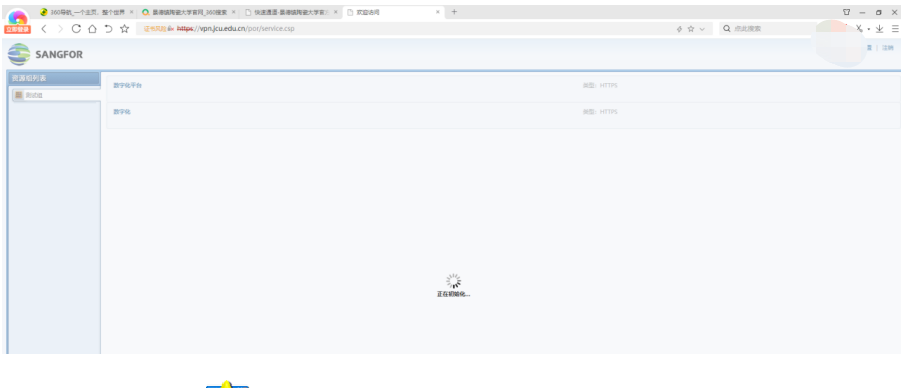The image size is (902, 388).
Task: Select the 测试组 item in resource group list
Action: pos(56,96)
